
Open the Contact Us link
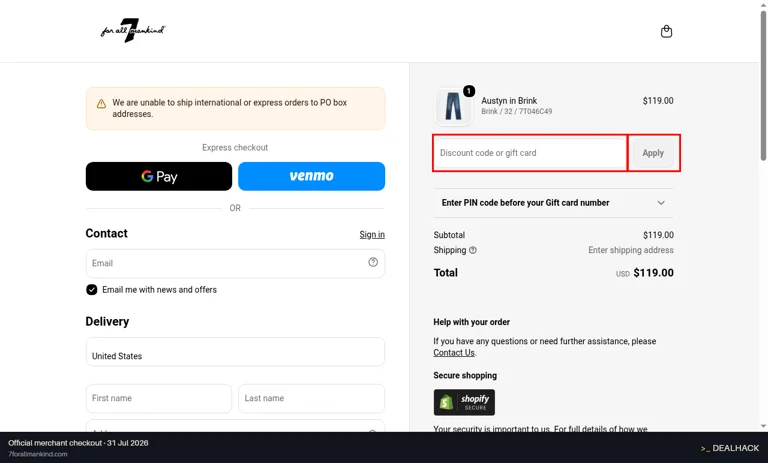pyautogui.click(x=454, y=353)
